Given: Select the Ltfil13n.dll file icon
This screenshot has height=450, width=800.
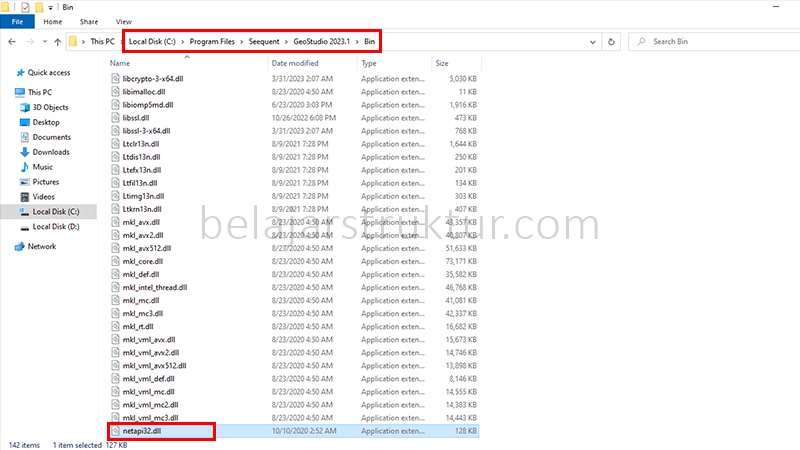Looking at the screenshot, I should (115, 183).
